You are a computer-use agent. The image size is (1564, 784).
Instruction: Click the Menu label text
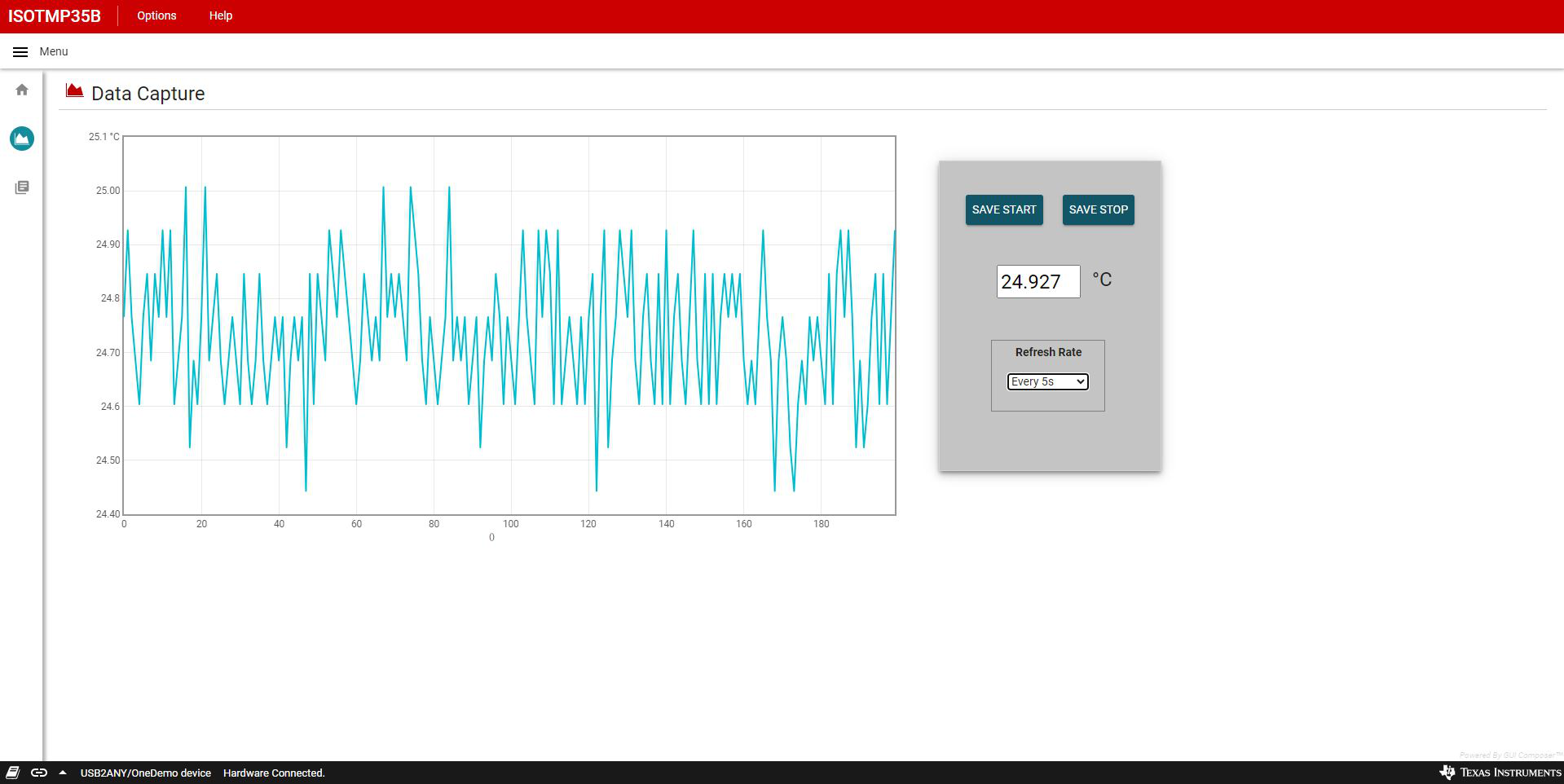coord(54,51)
